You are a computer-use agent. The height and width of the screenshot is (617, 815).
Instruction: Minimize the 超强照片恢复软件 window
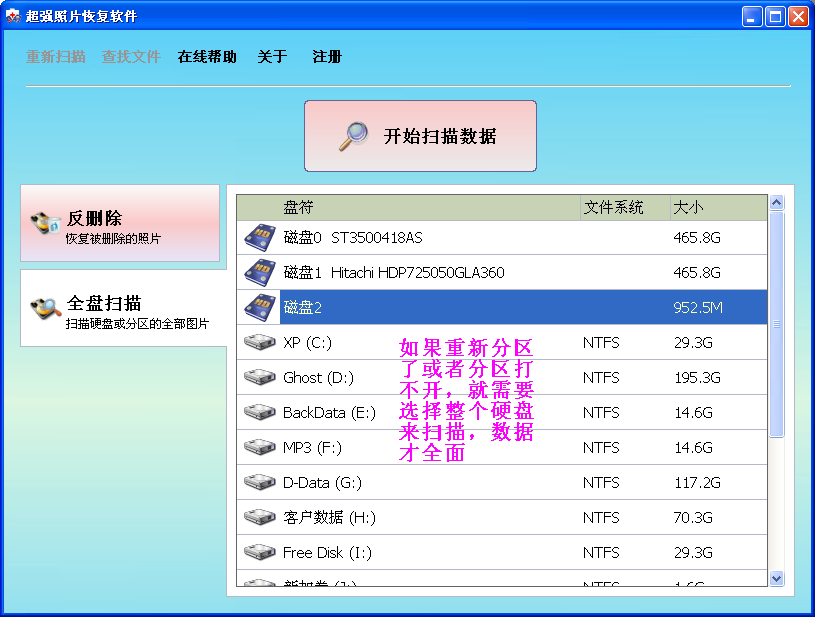(752, 17)
